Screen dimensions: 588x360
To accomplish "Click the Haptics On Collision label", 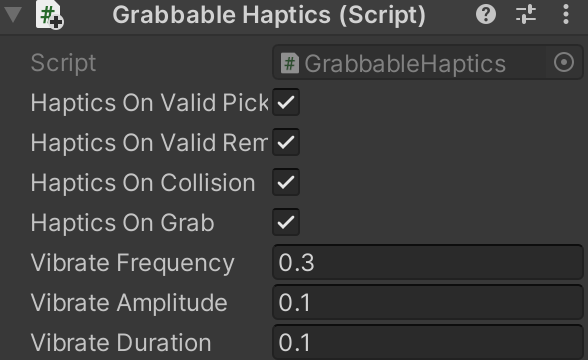I will click(x=143, y=183).
